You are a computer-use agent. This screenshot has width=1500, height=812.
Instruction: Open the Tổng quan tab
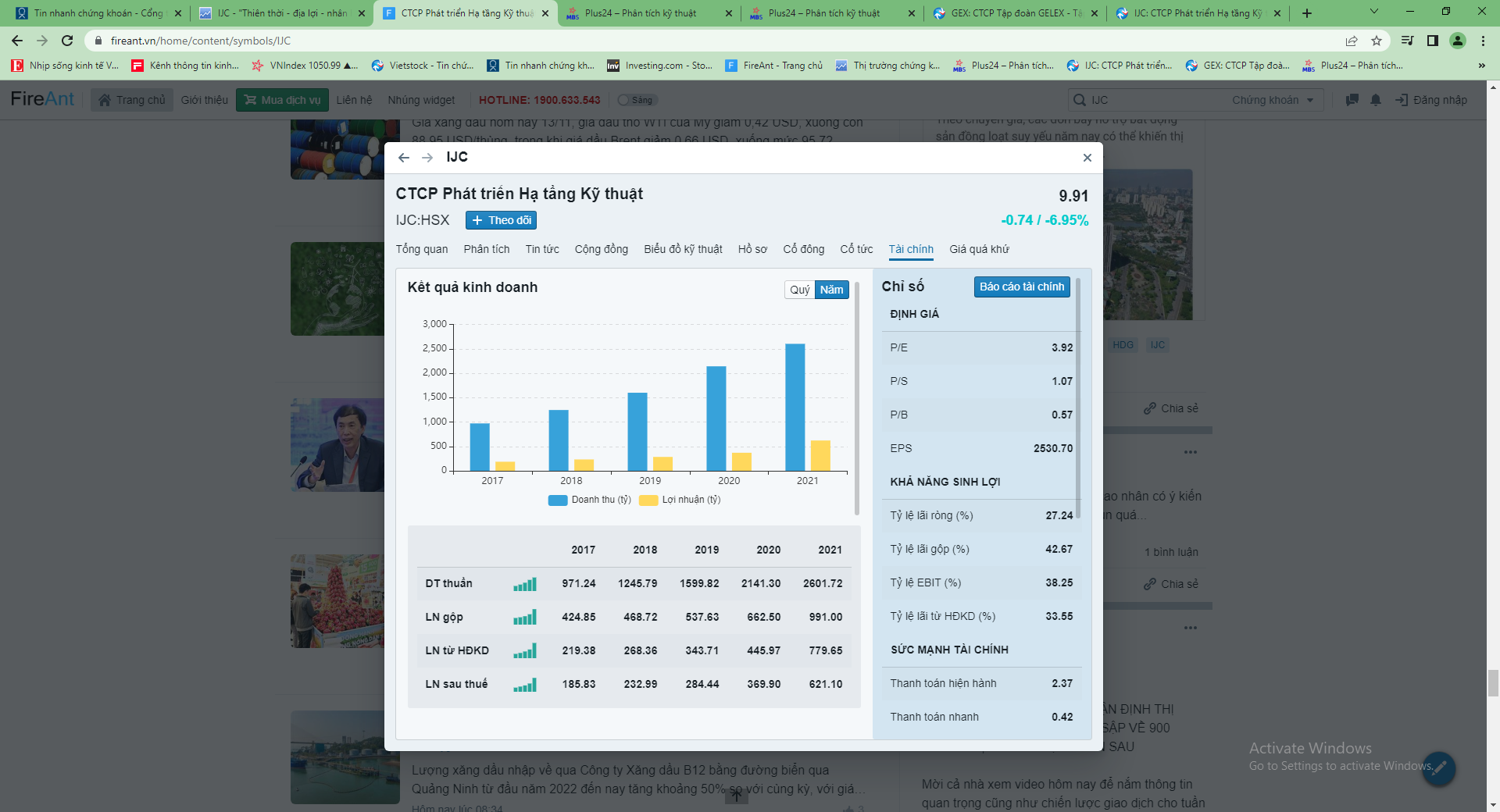(422, 249)
